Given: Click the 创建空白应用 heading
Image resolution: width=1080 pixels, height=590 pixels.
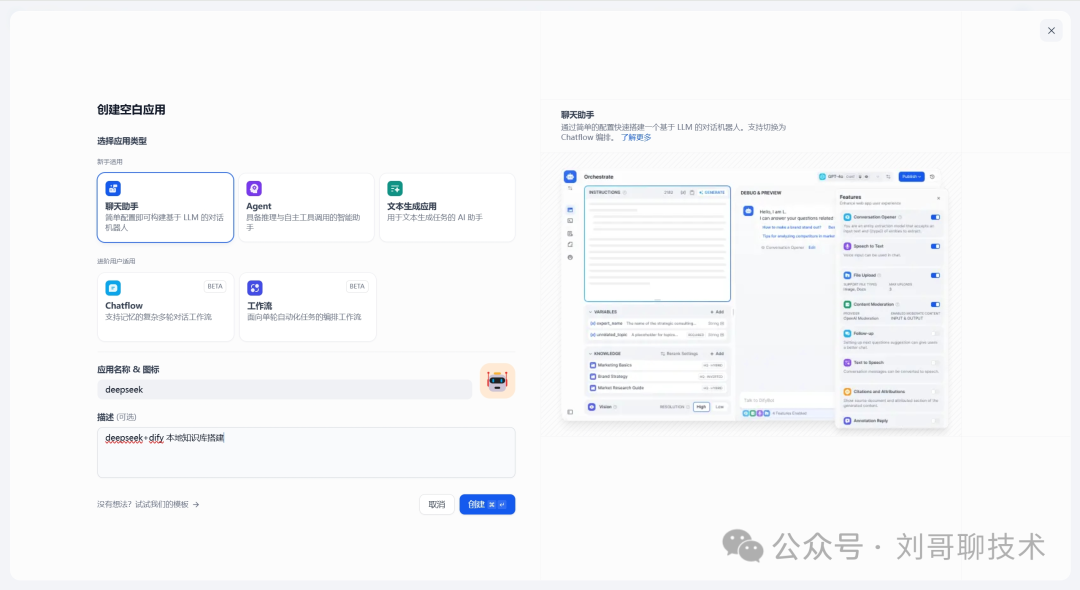Looking at the screenshot, I should tap(131, 109).
